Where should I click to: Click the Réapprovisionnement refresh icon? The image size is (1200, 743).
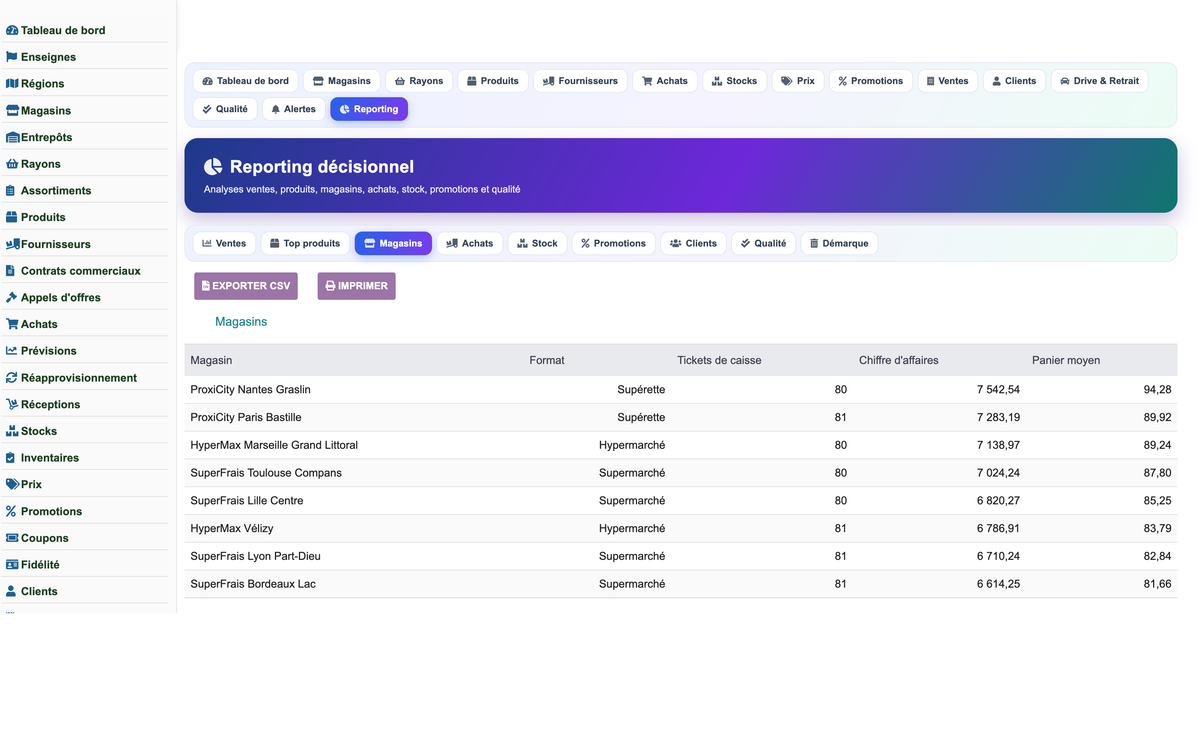[x=12, y=378]
